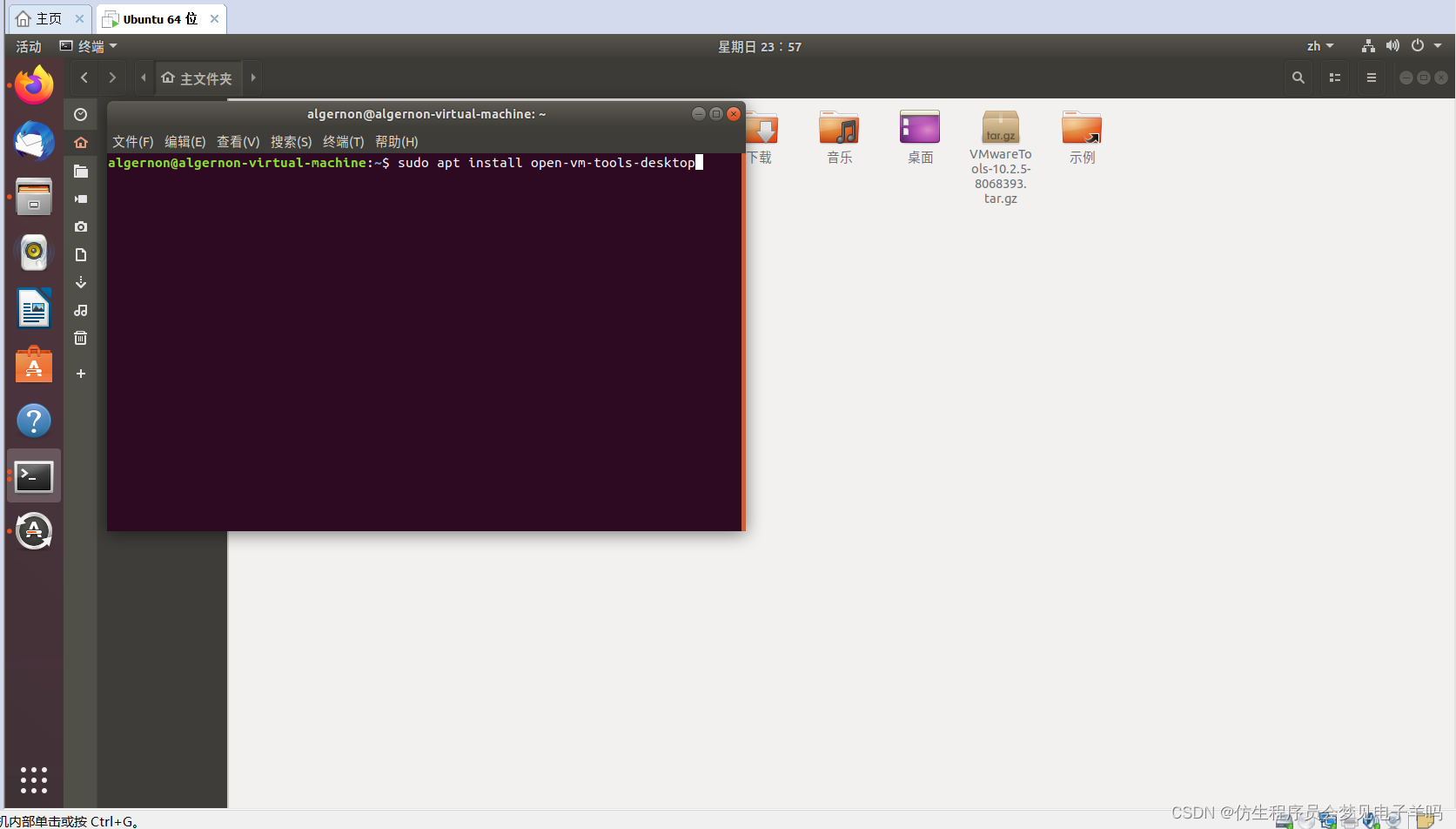Launch Firefox from the Ubuntu dock
Image resolution: width=1456 pixels, height=829 pixels.
[34, 84]
